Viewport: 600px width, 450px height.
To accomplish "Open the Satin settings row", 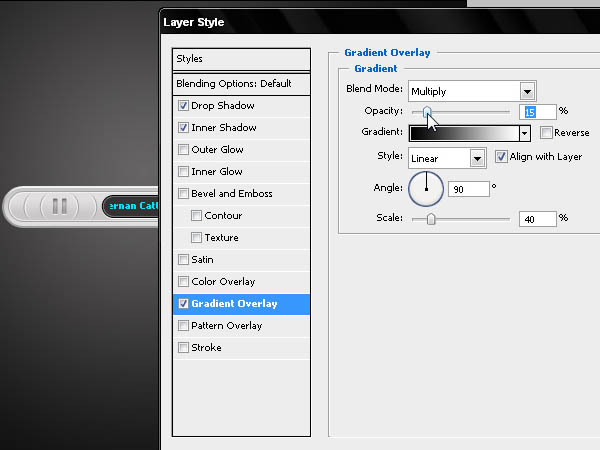I will pyautogui.click(x=241, y=259).
